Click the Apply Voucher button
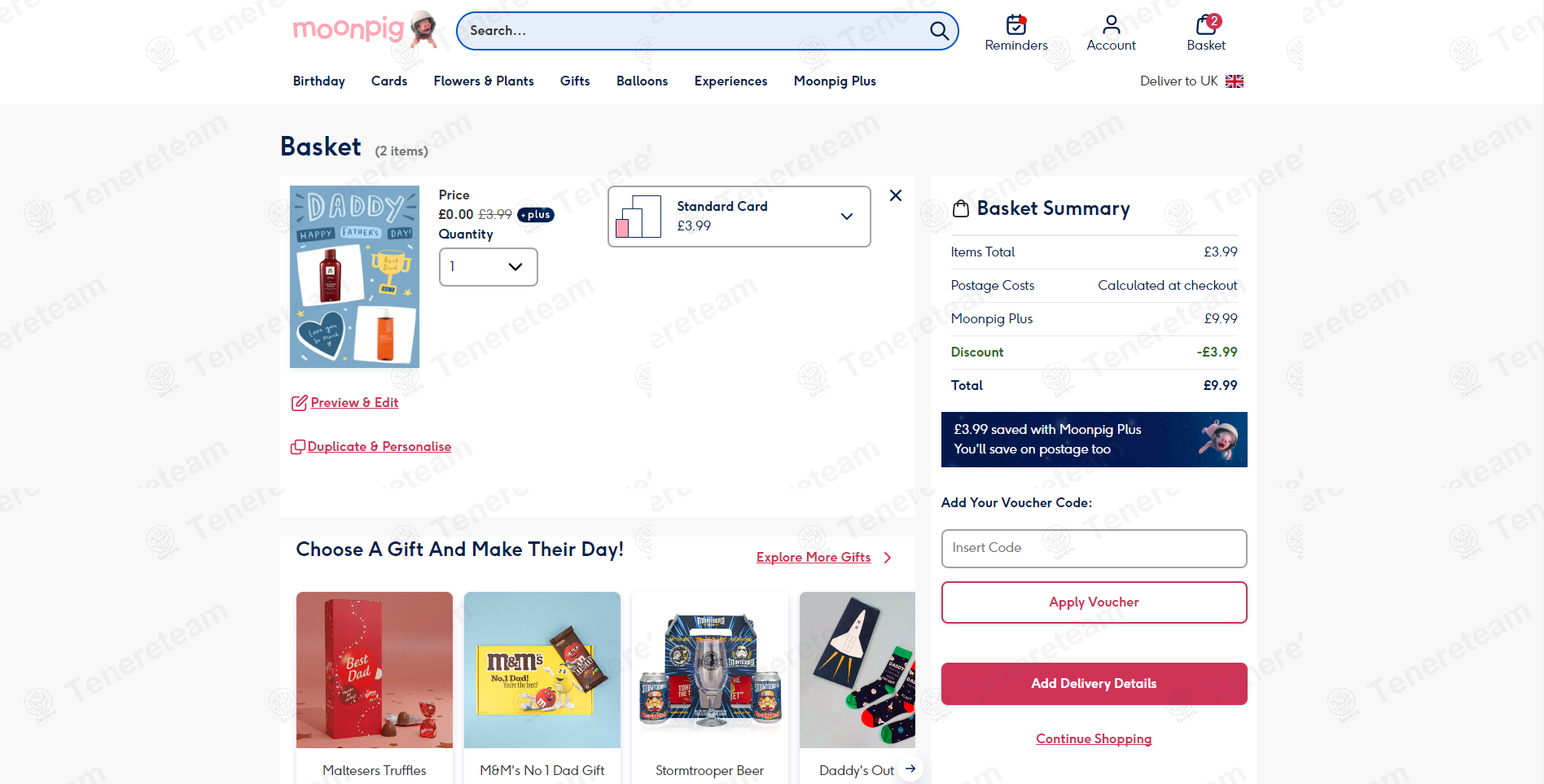The width and height of the screenshot is (1544, 784). 1094,602
